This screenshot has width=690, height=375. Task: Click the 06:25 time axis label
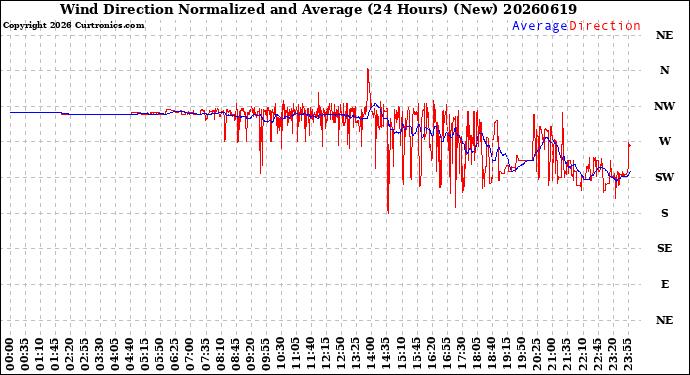tap(175, 355)
